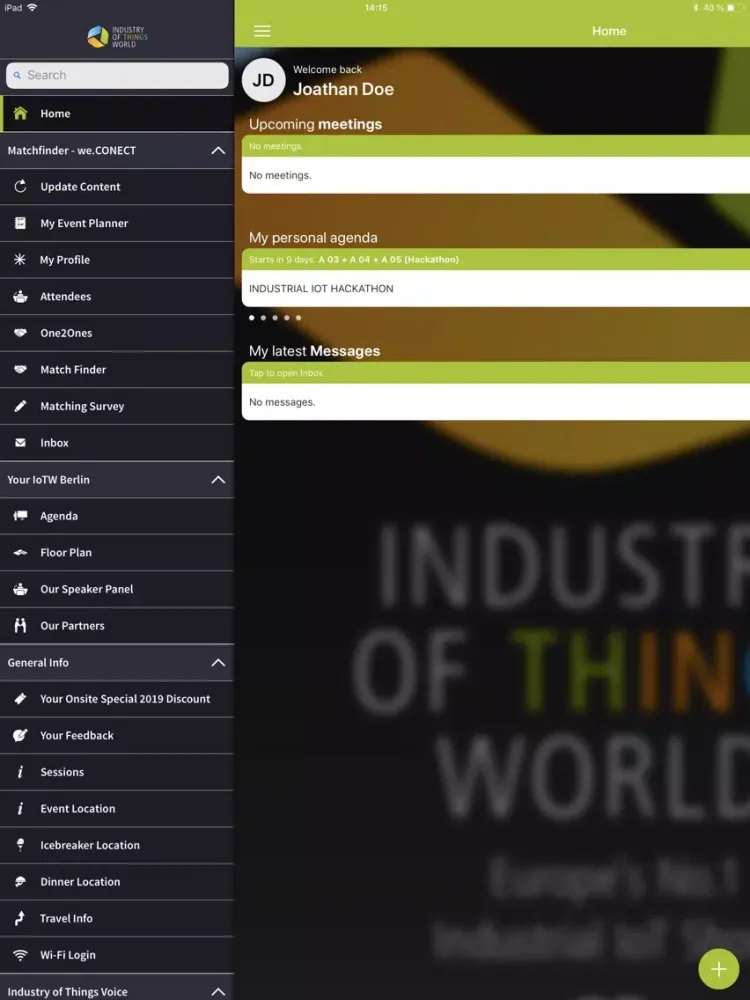Click the My Event Planner icon

coord(20,223)
